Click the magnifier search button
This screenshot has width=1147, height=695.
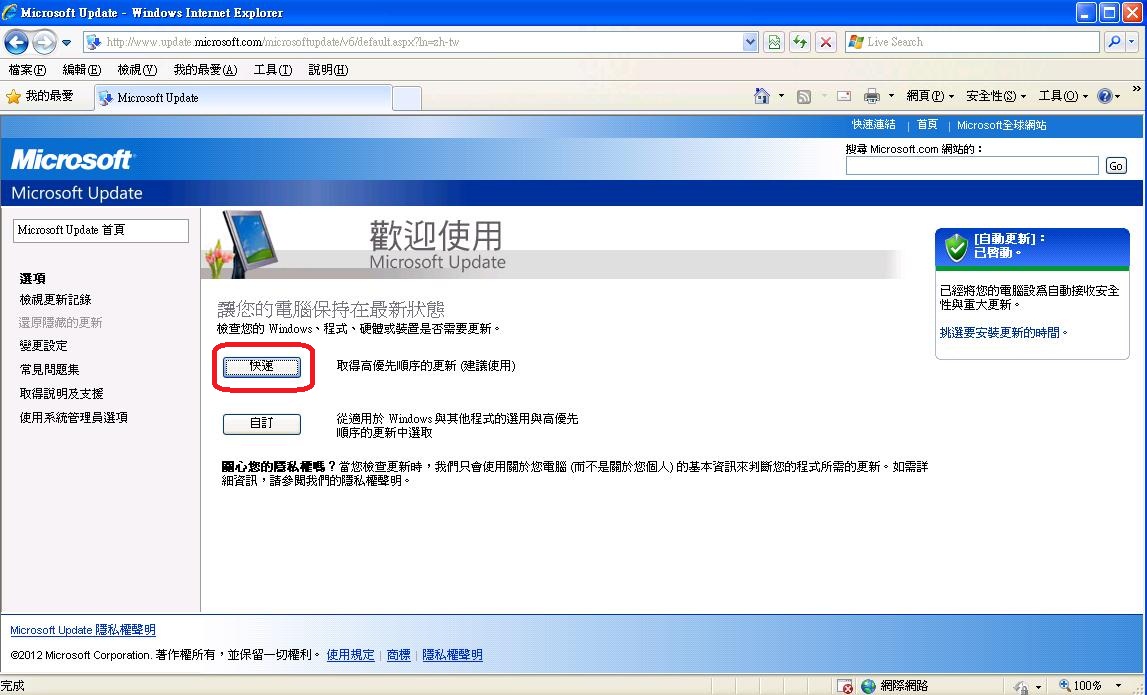1113,42
